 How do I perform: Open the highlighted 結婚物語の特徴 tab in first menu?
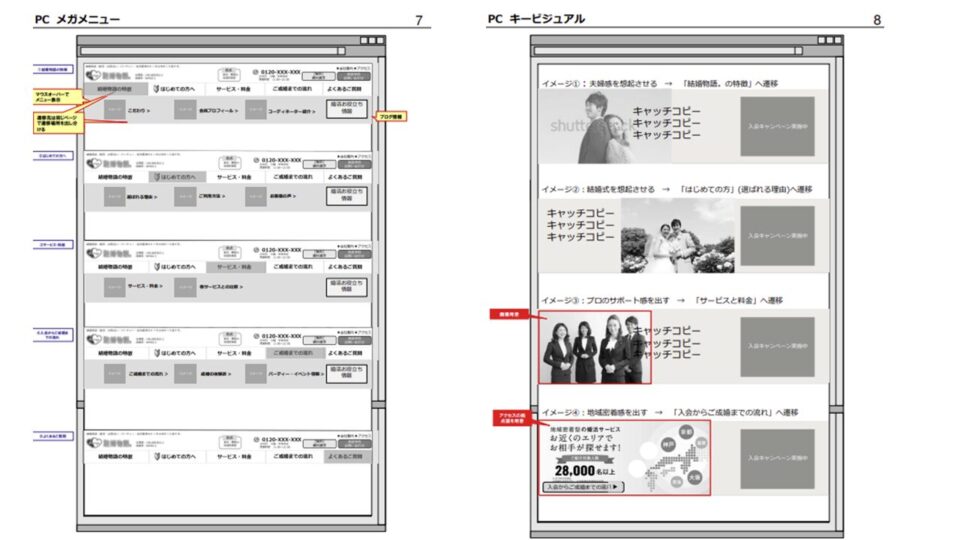(x=117, y=89)
